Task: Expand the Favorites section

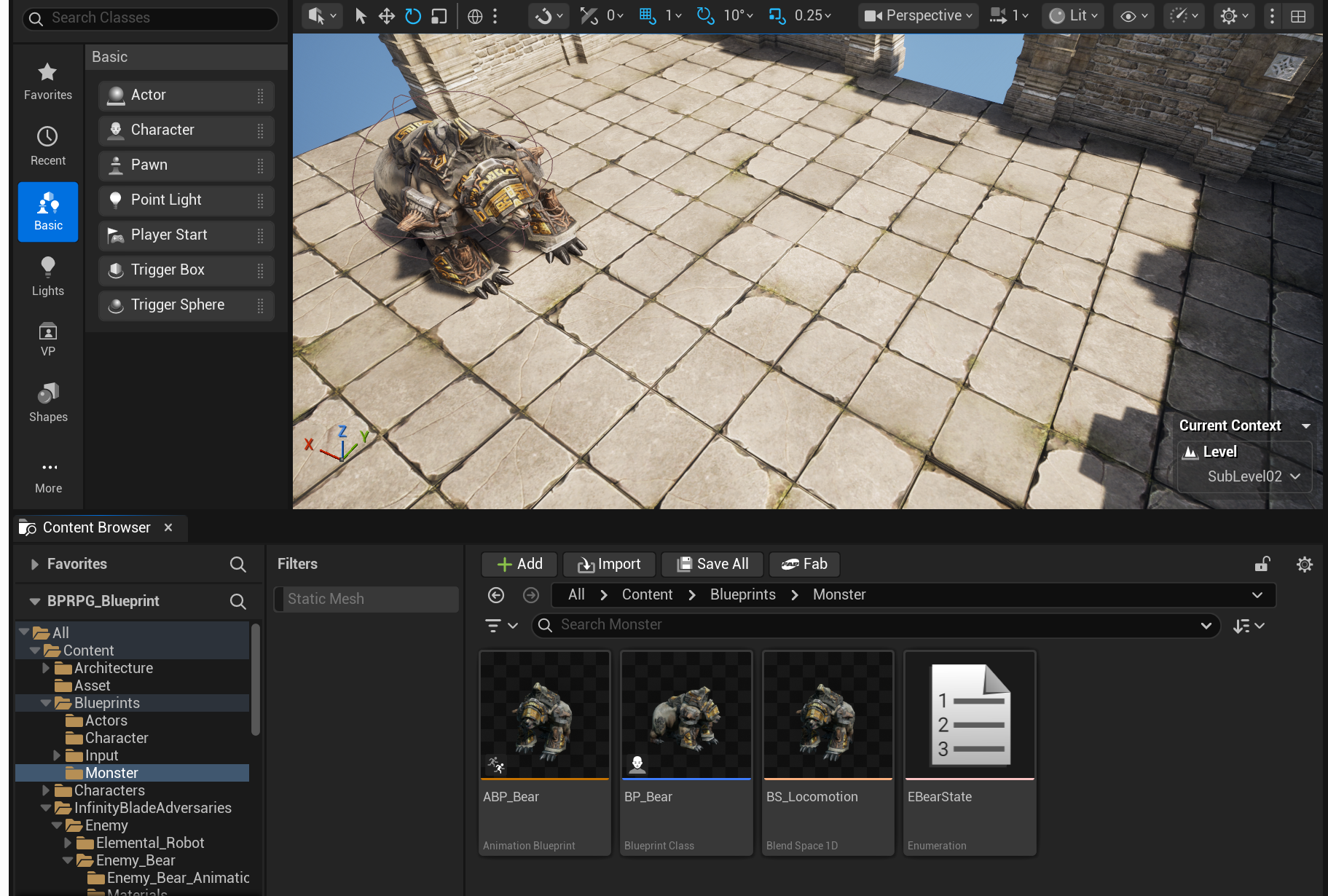Action: click(x=34, y=565)
